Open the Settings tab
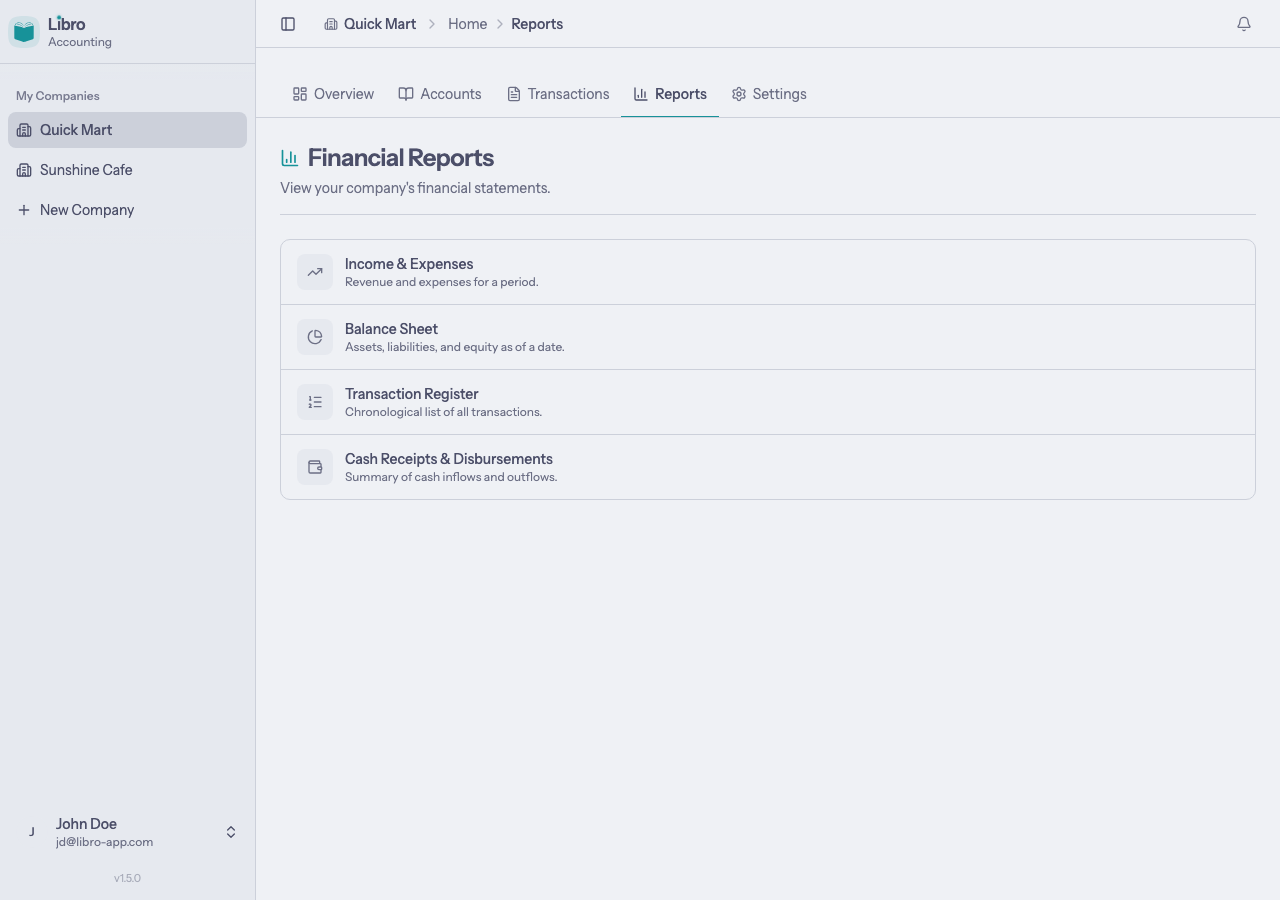Screen dimensions: 1280x900 769,93
